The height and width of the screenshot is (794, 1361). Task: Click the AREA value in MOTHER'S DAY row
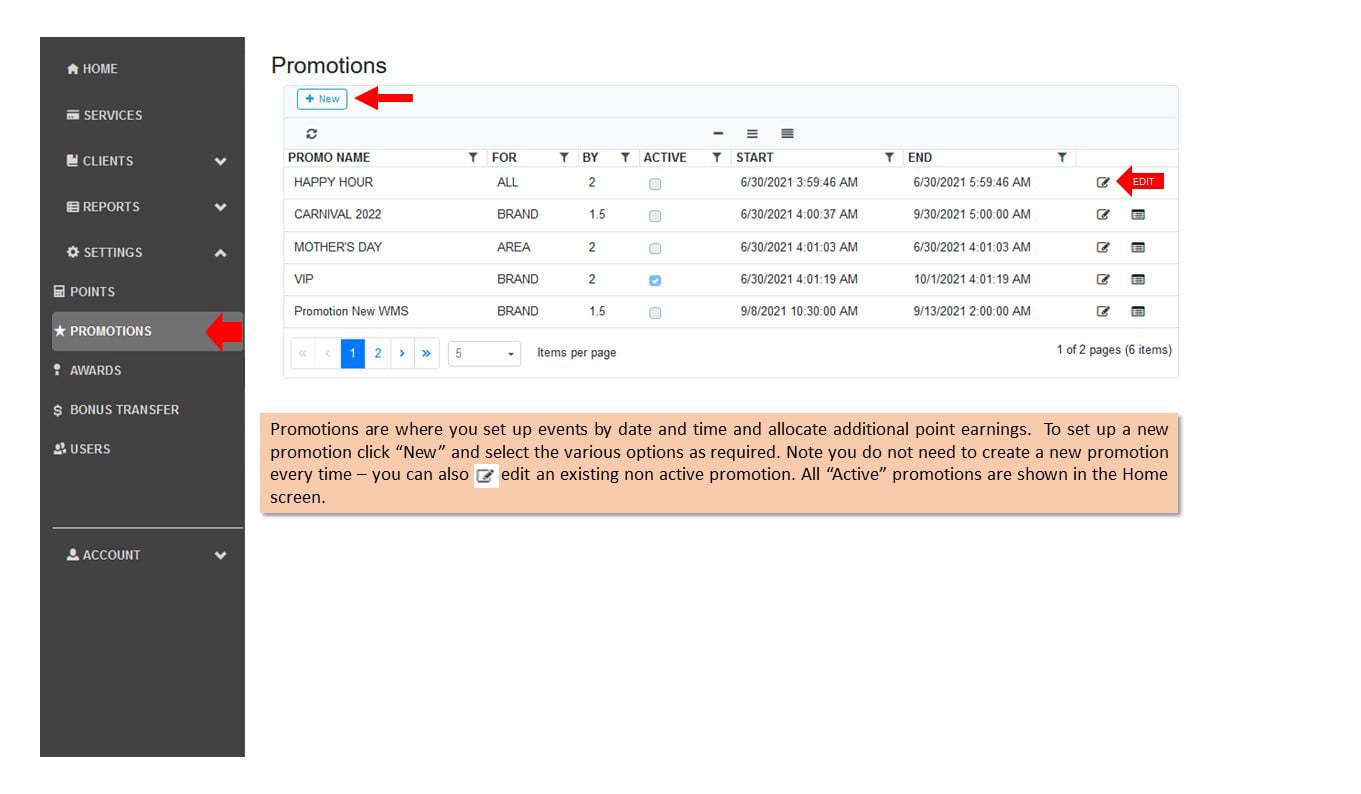point(514,247)
